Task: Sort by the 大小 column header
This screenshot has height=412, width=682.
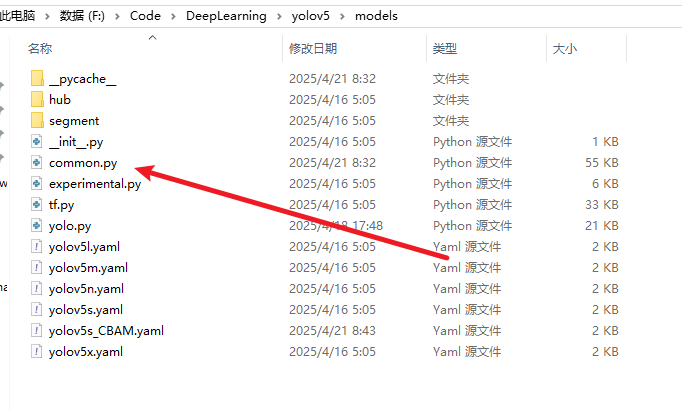Action: pos(565,48)
